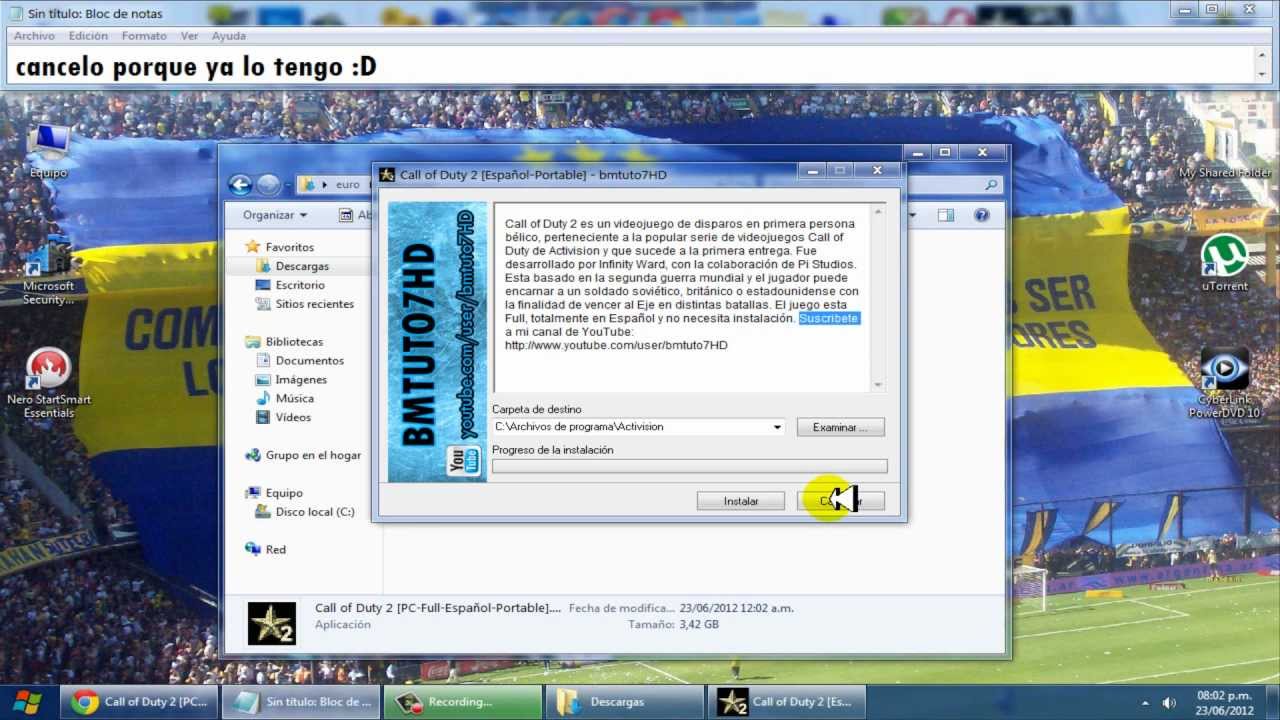Viewport: 1280px width, 720px height.
Task: Select Descargas in Explorer sidebar
Action: click(x=302, y=266)
